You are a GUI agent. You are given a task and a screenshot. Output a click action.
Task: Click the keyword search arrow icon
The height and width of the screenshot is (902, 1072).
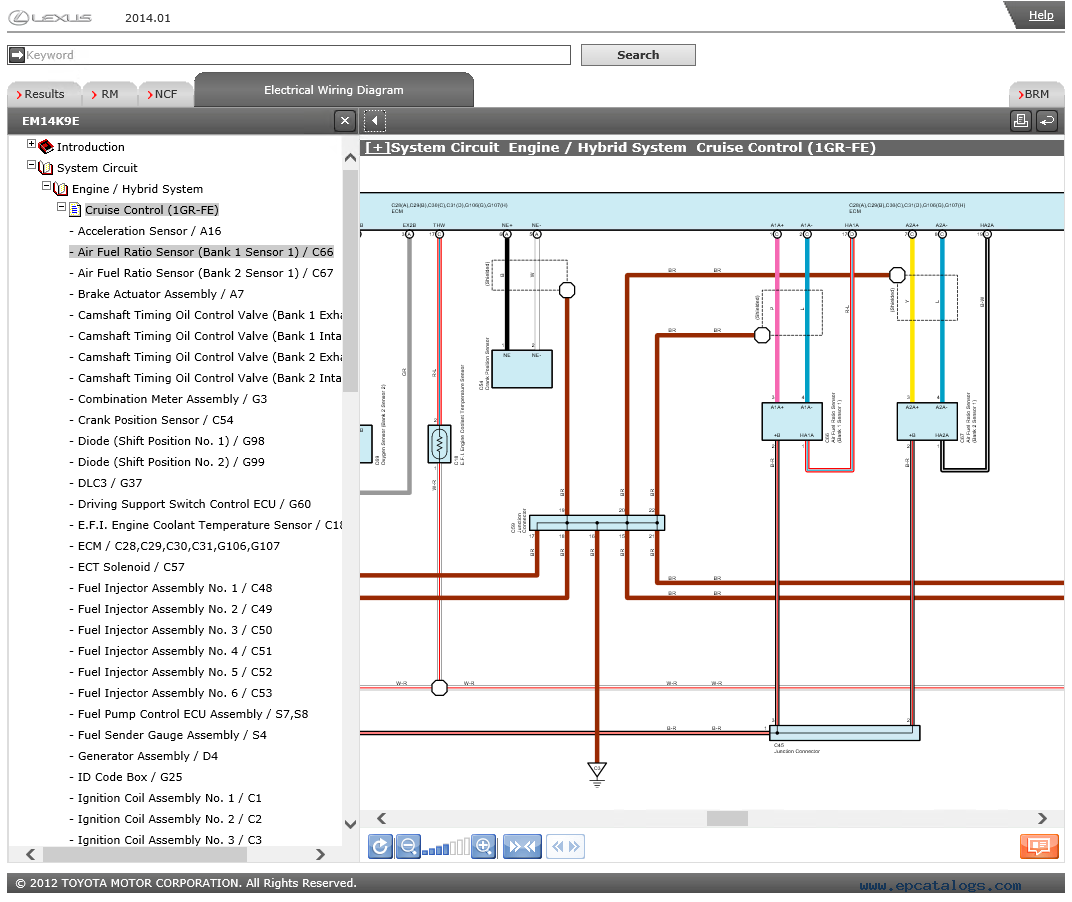17,55
